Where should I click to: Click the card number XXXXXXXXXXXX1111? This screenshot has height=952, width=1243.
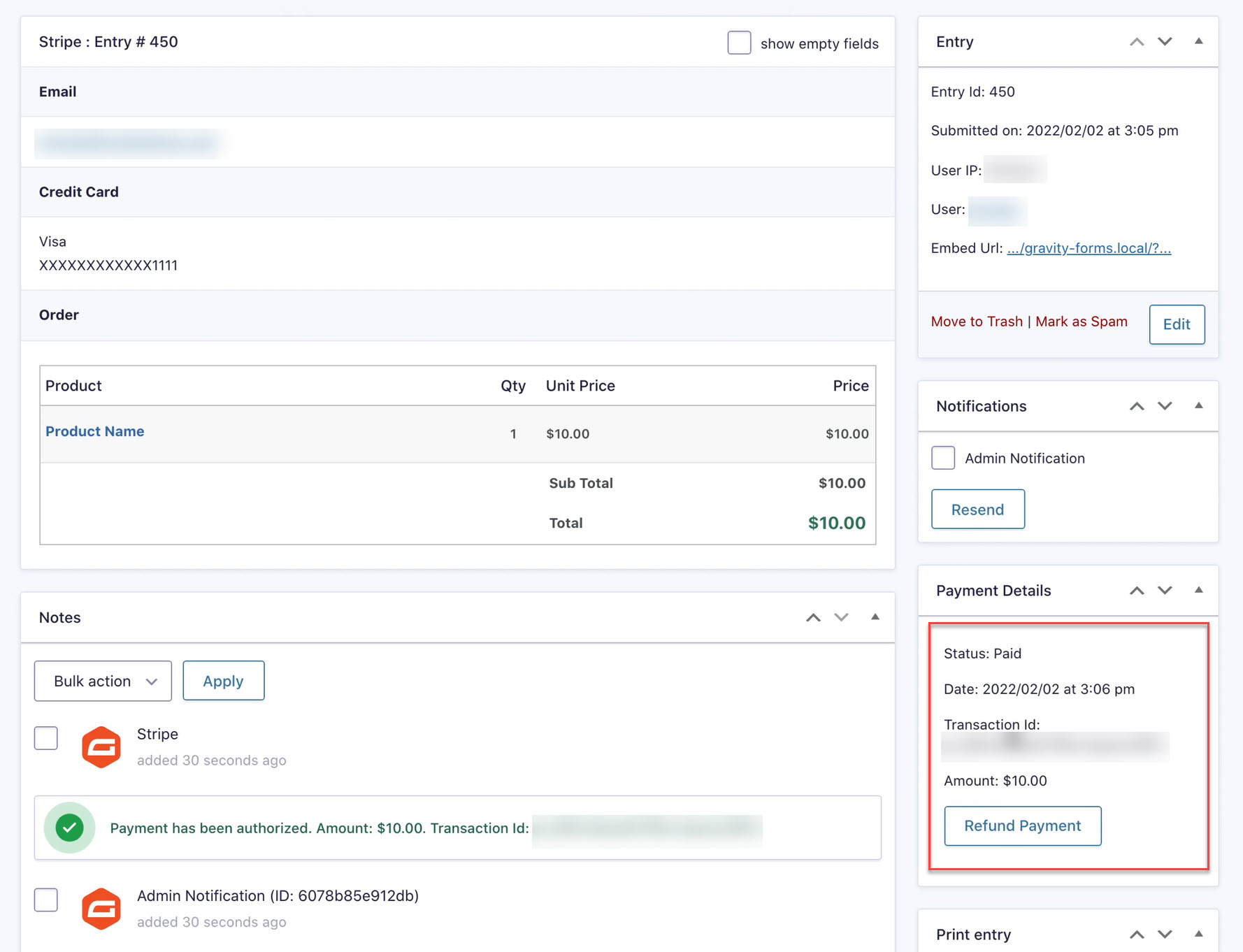pyautogui.click(x=108, y=266)
